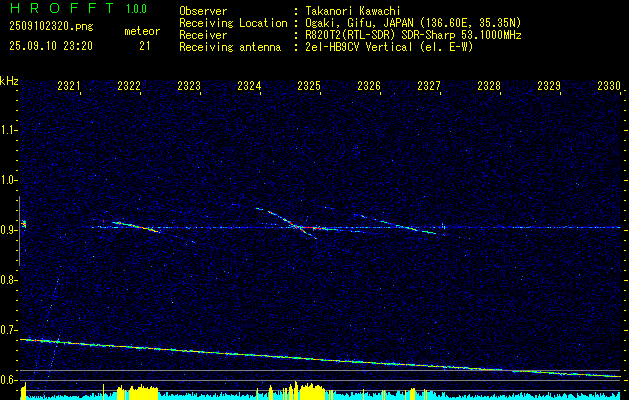The width and height of the screenshot is (629, 400).
Task: Click the 0.9 kHz axis label
Action: 7,230
